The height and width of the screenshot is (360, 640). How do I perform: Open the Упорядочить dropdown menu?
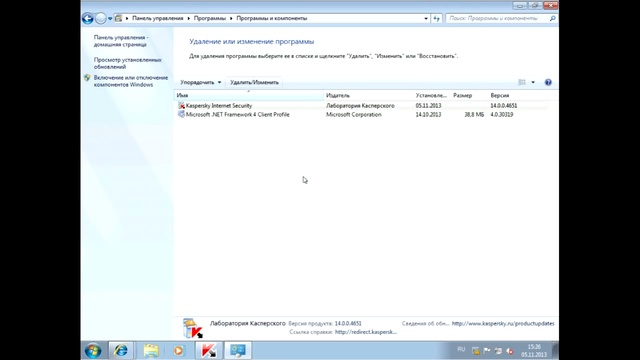(200, 82)
